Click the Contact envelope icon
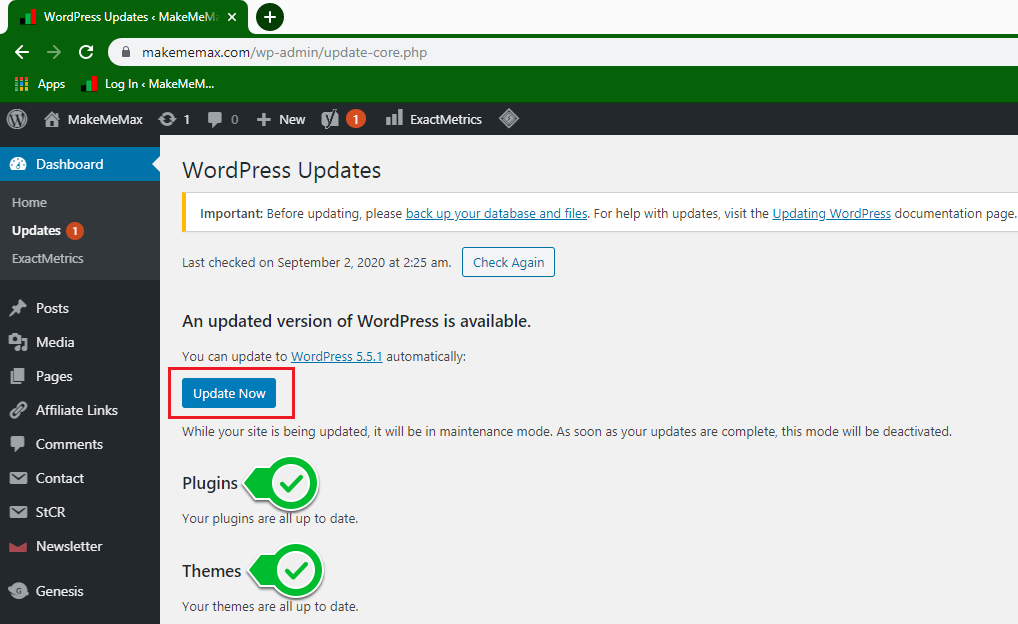The image size is (1018, 624). [18, 478]
